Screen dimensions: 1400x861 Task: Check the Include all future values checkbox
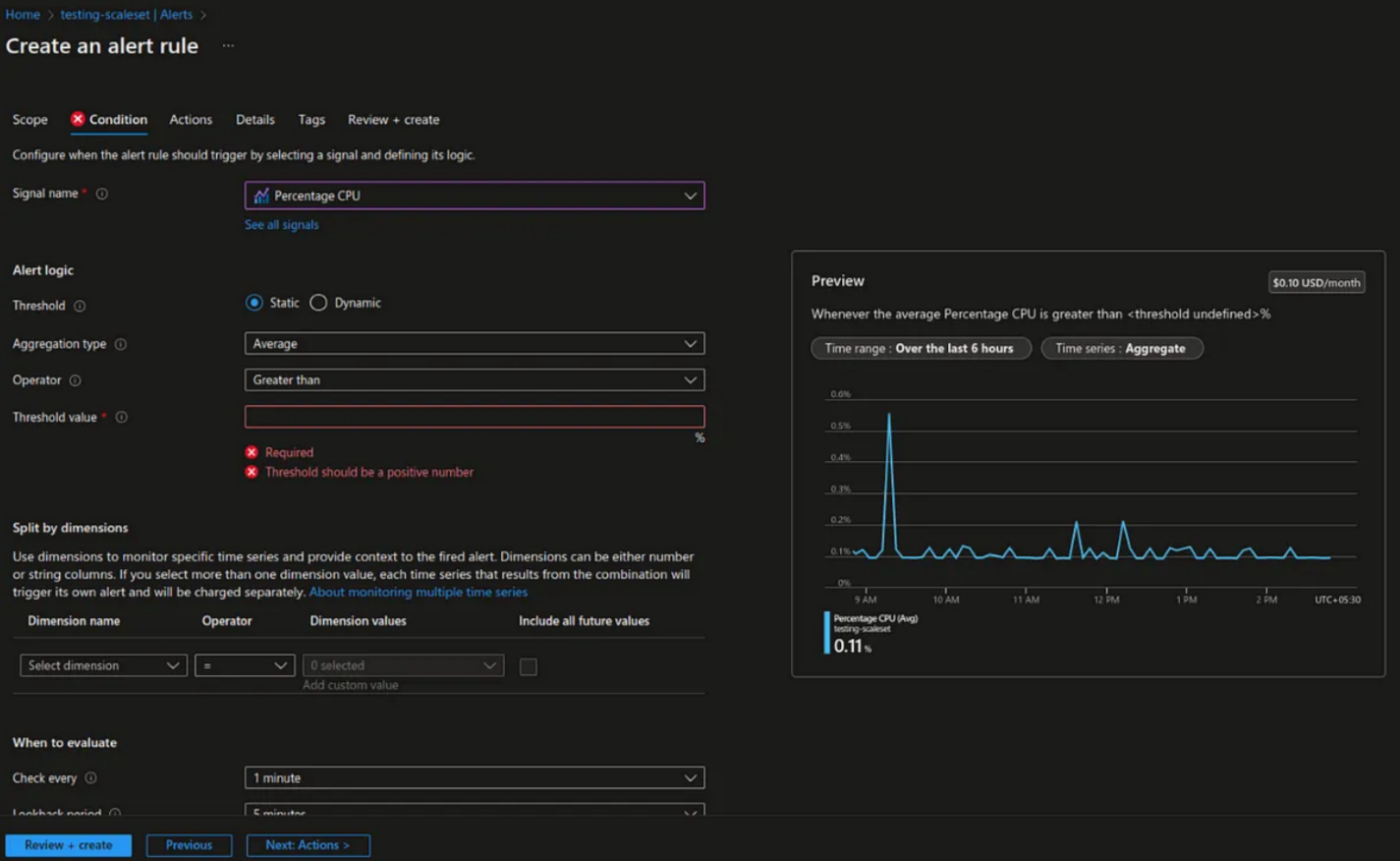click(x=529, y=666)
